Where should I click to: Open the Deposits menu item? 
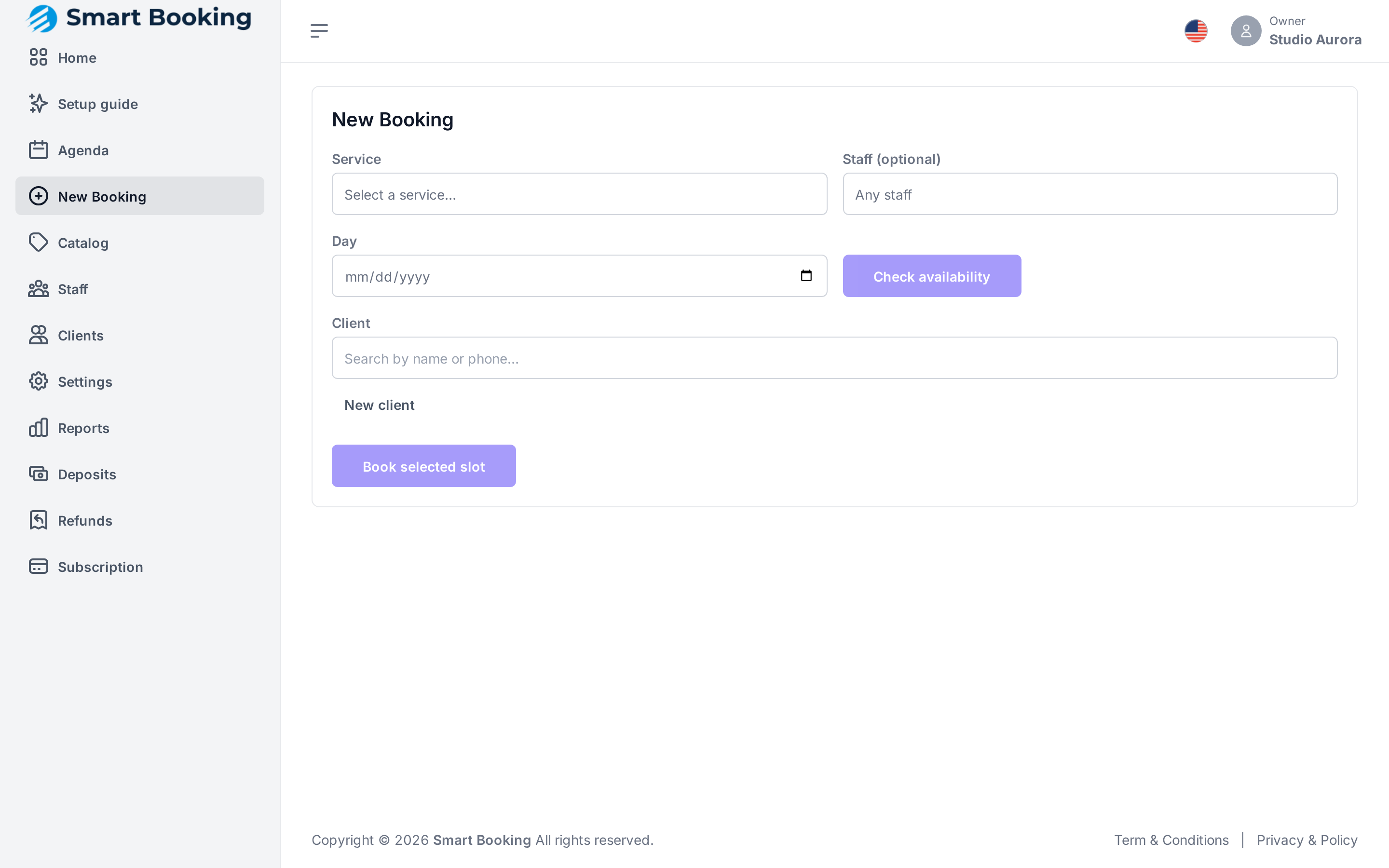[x=139, y=474]
